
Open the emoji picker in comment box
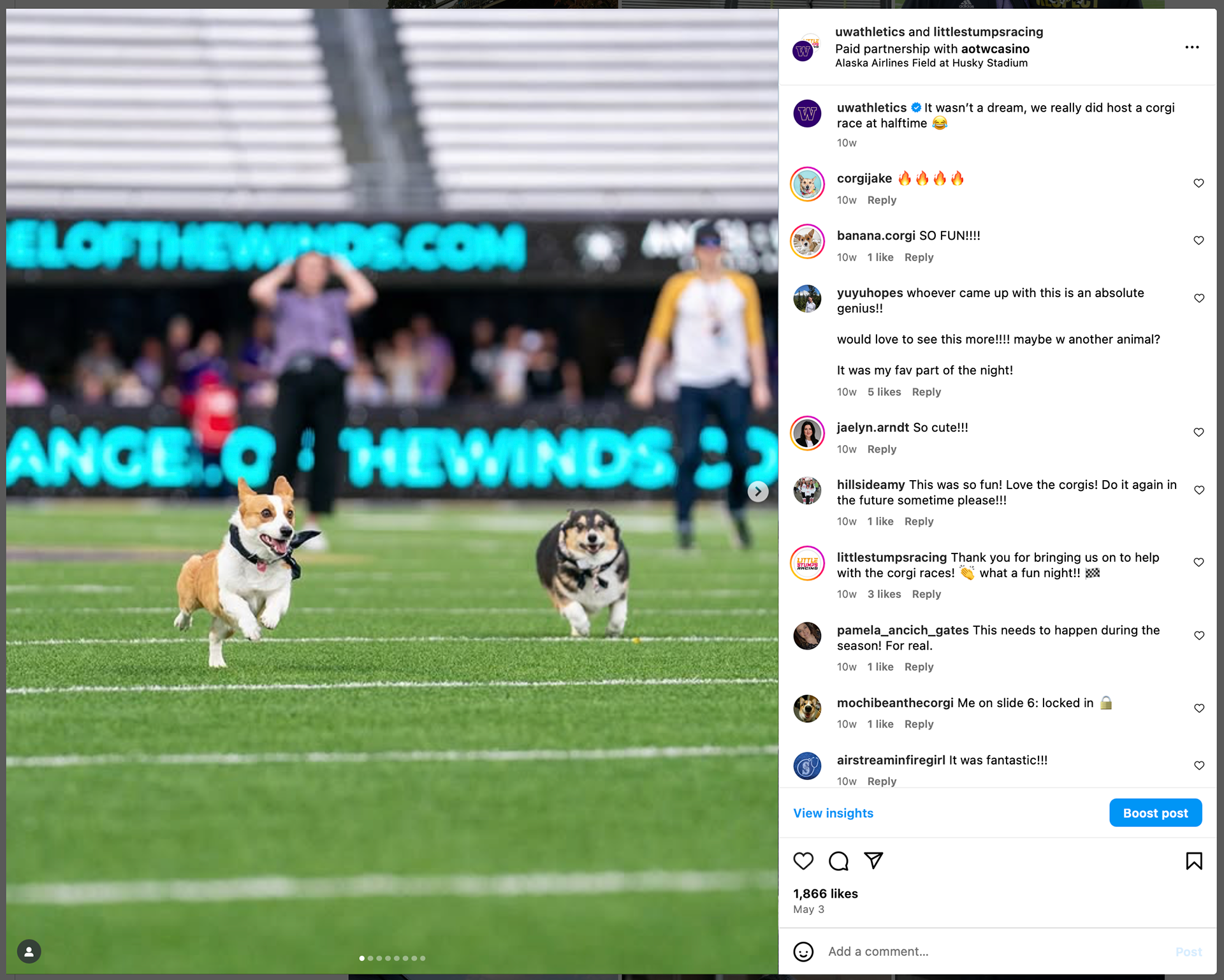803,952
